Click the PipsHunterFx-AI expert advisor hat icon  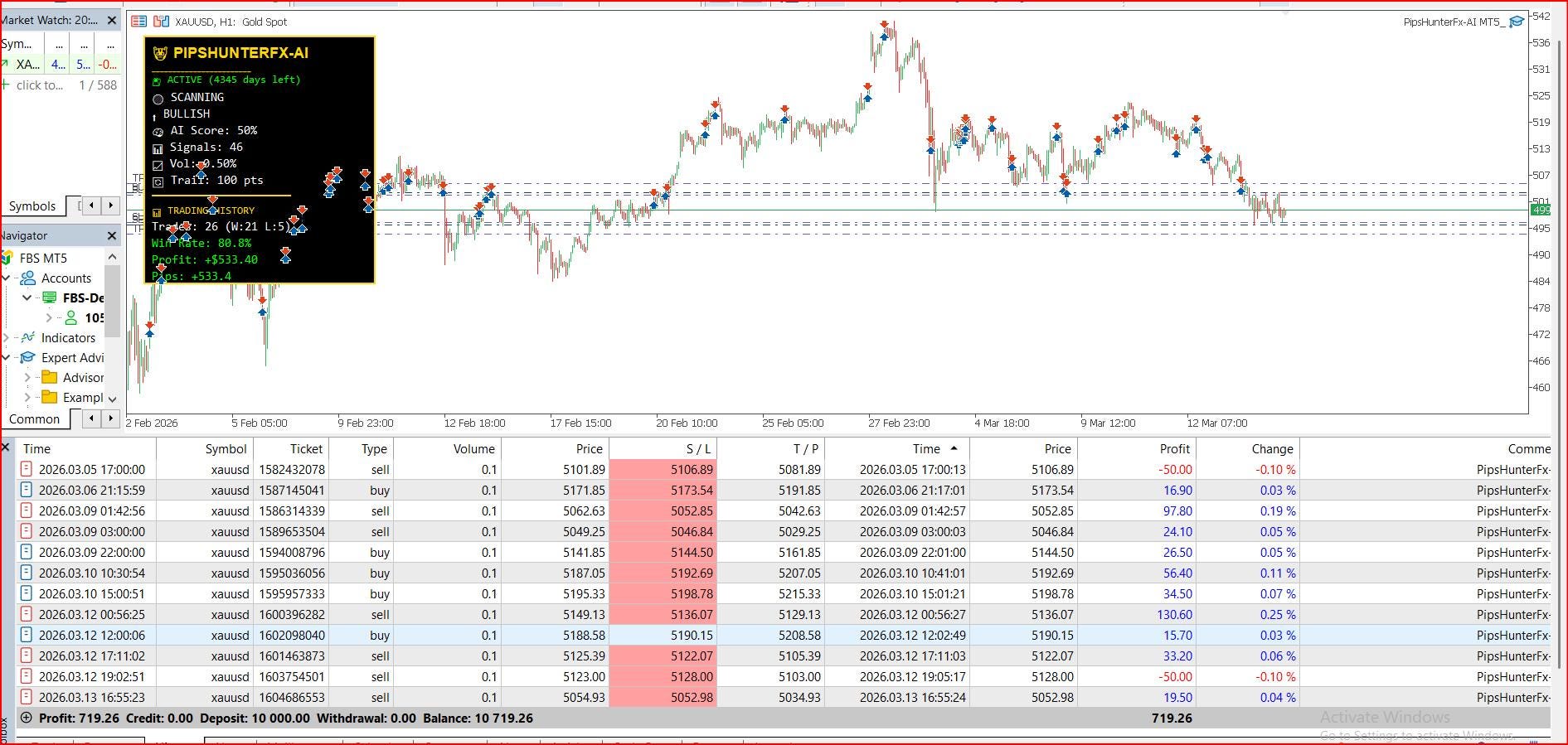tap(1517, 22)
